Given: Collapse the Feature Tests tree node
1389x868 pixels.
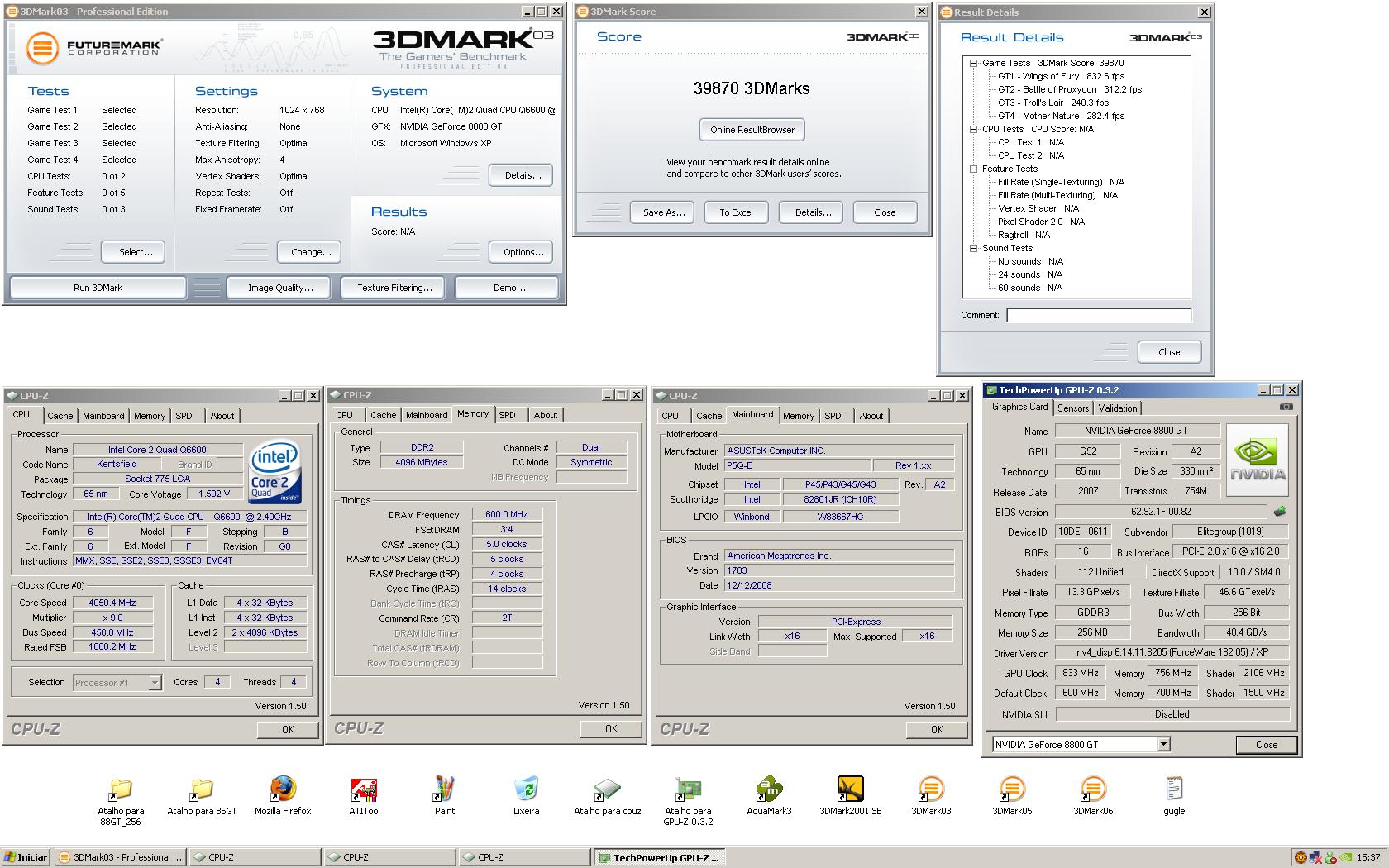Looking at the screenshot, I should tap(974, 169).
